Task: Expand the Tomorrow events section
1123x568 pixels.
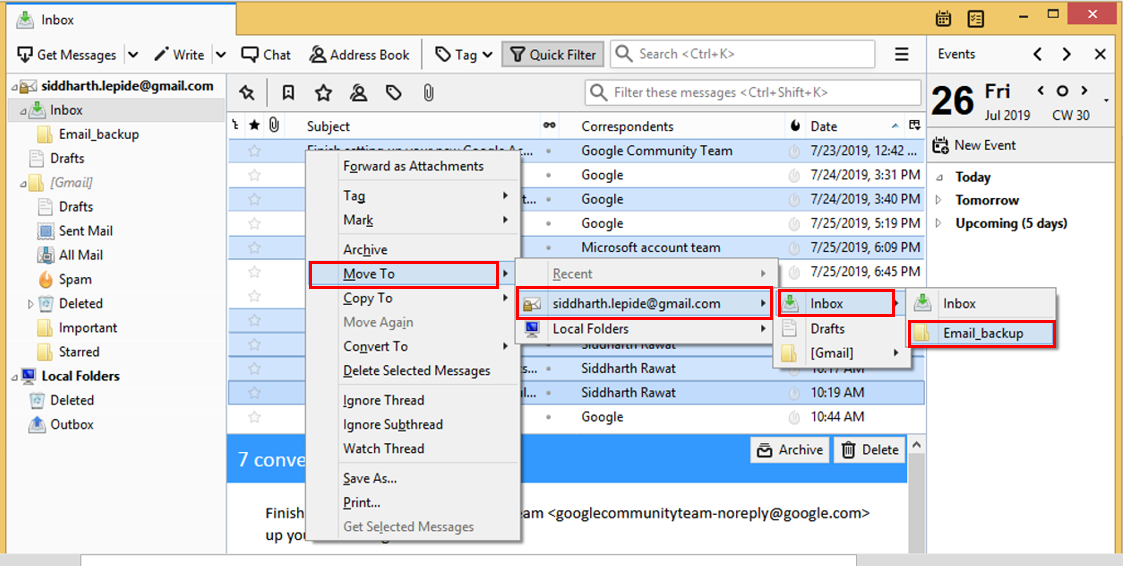Action: (939, 201)
